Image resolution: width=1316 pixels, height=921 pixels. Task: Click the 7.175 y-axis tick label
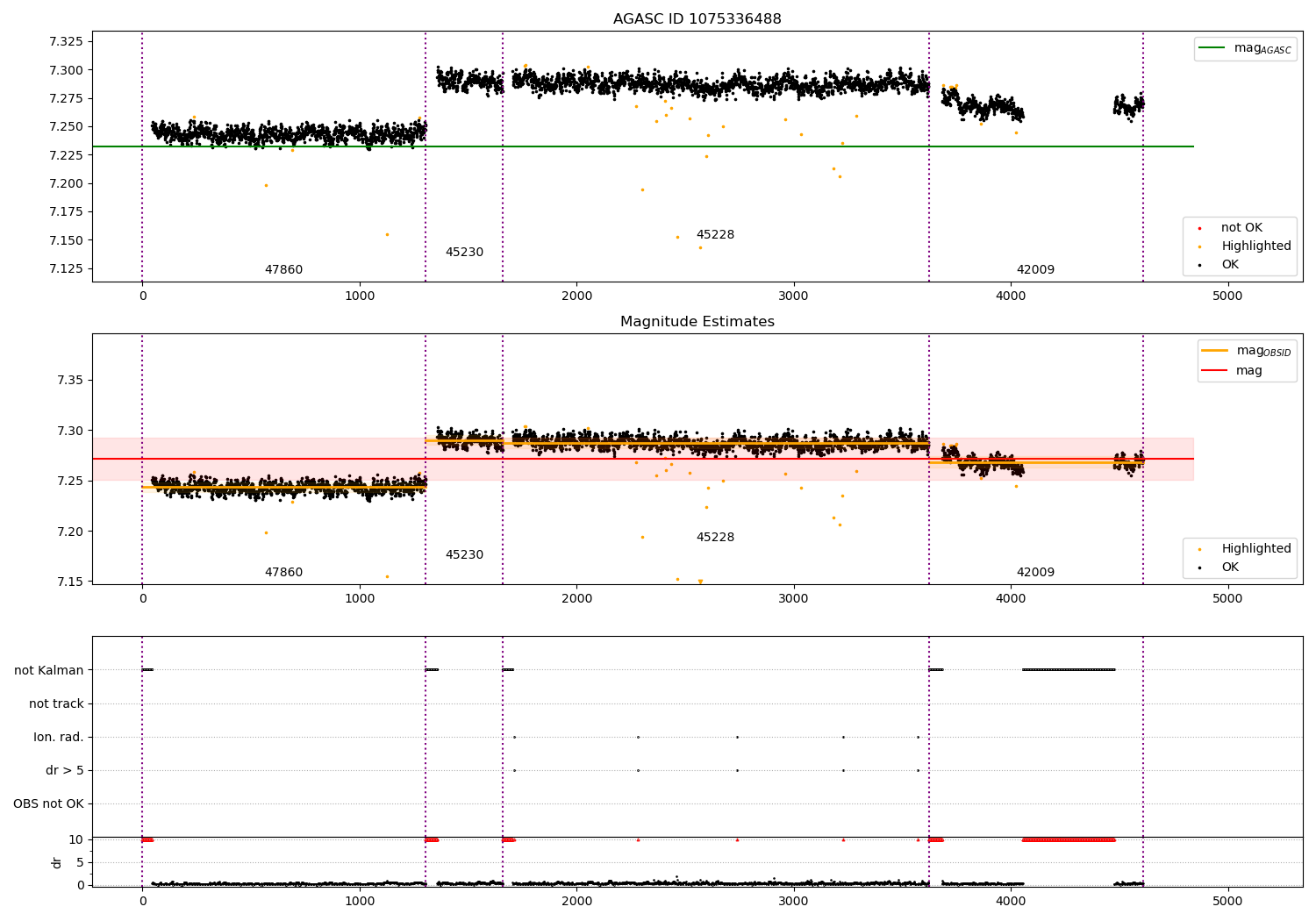click(66, 212)
